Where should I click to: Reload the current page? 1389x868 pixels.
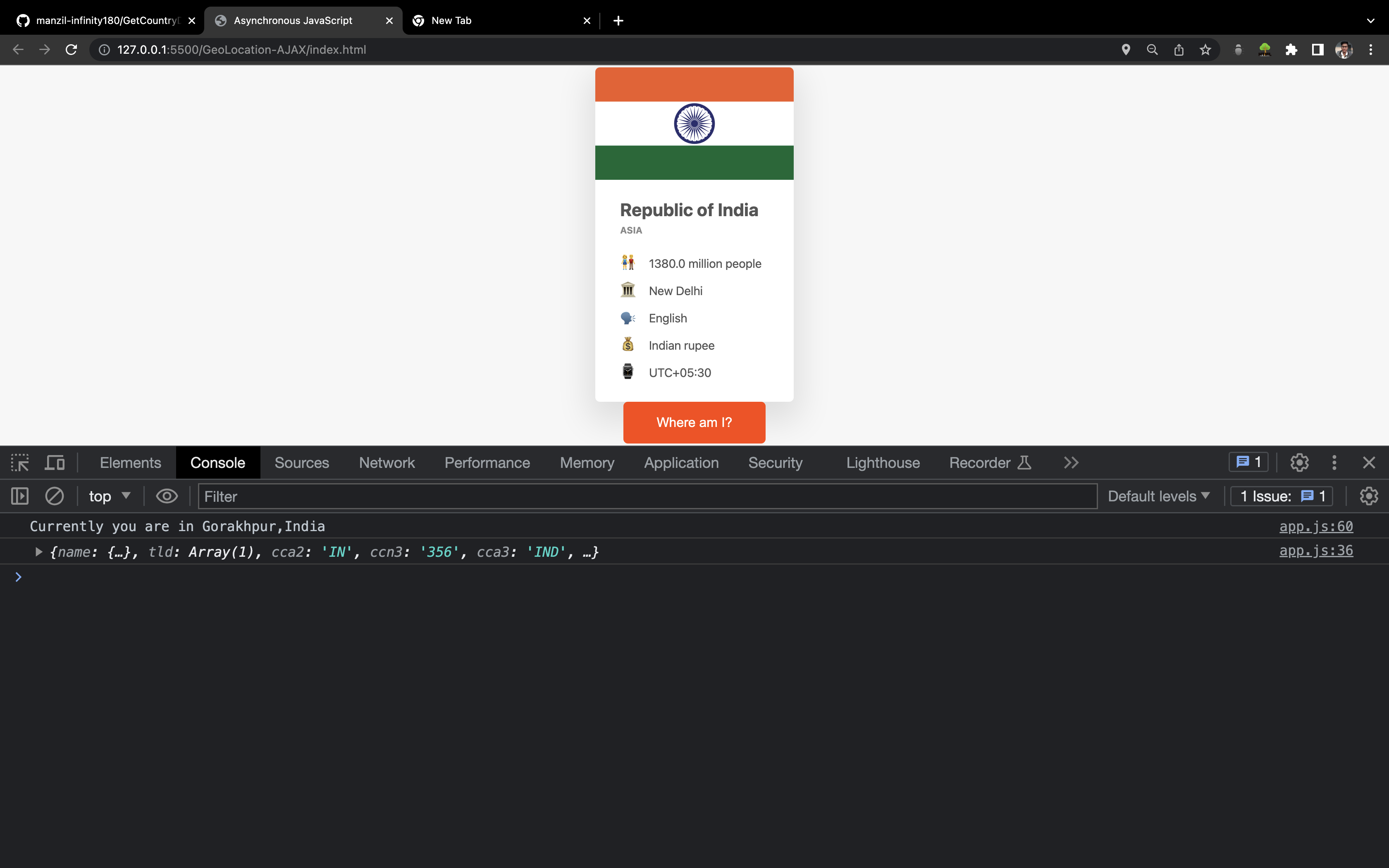click(x=71, y=49)
